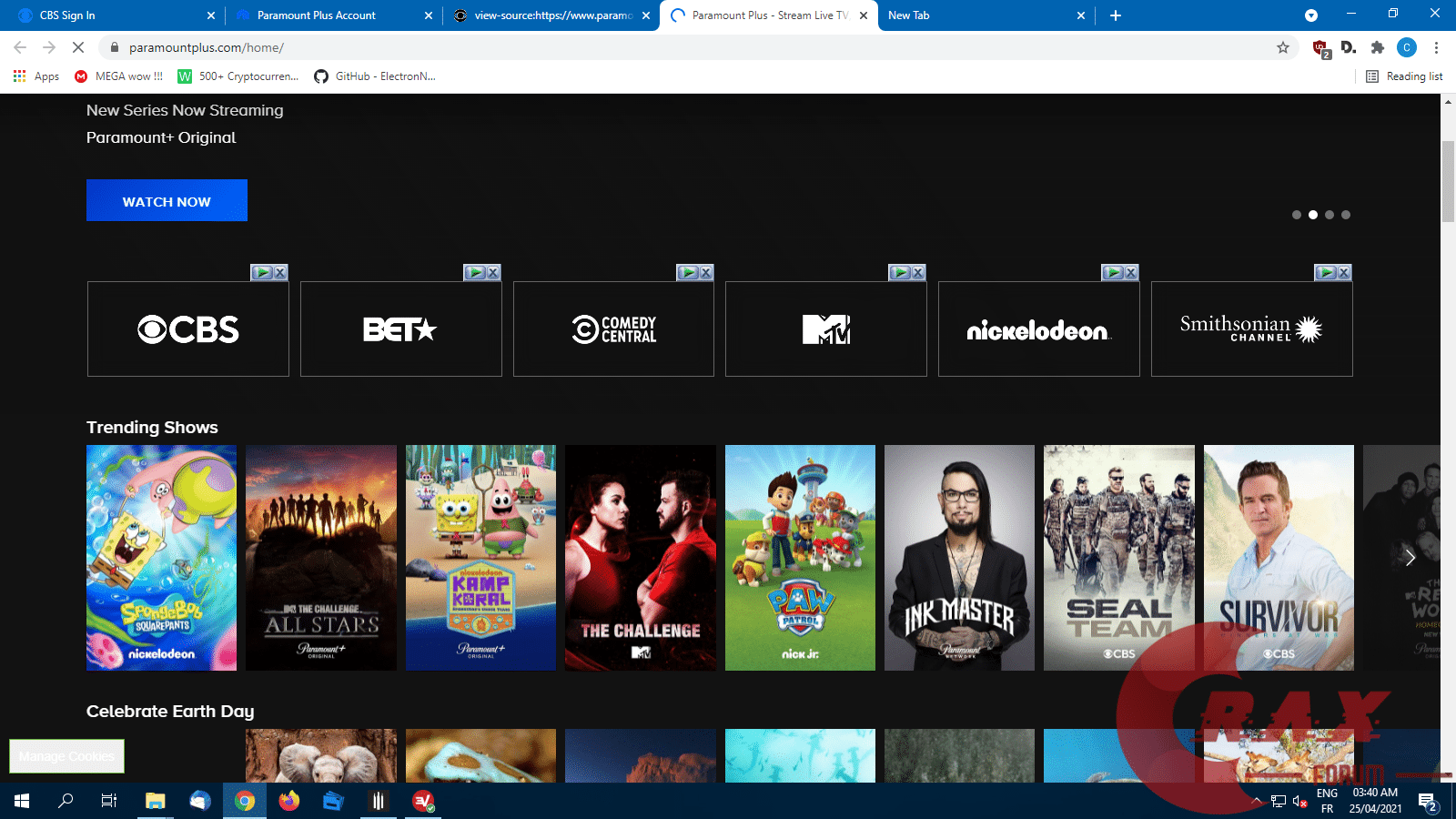Open the Apps shortcut in bookmarks bar

(36, 76)
